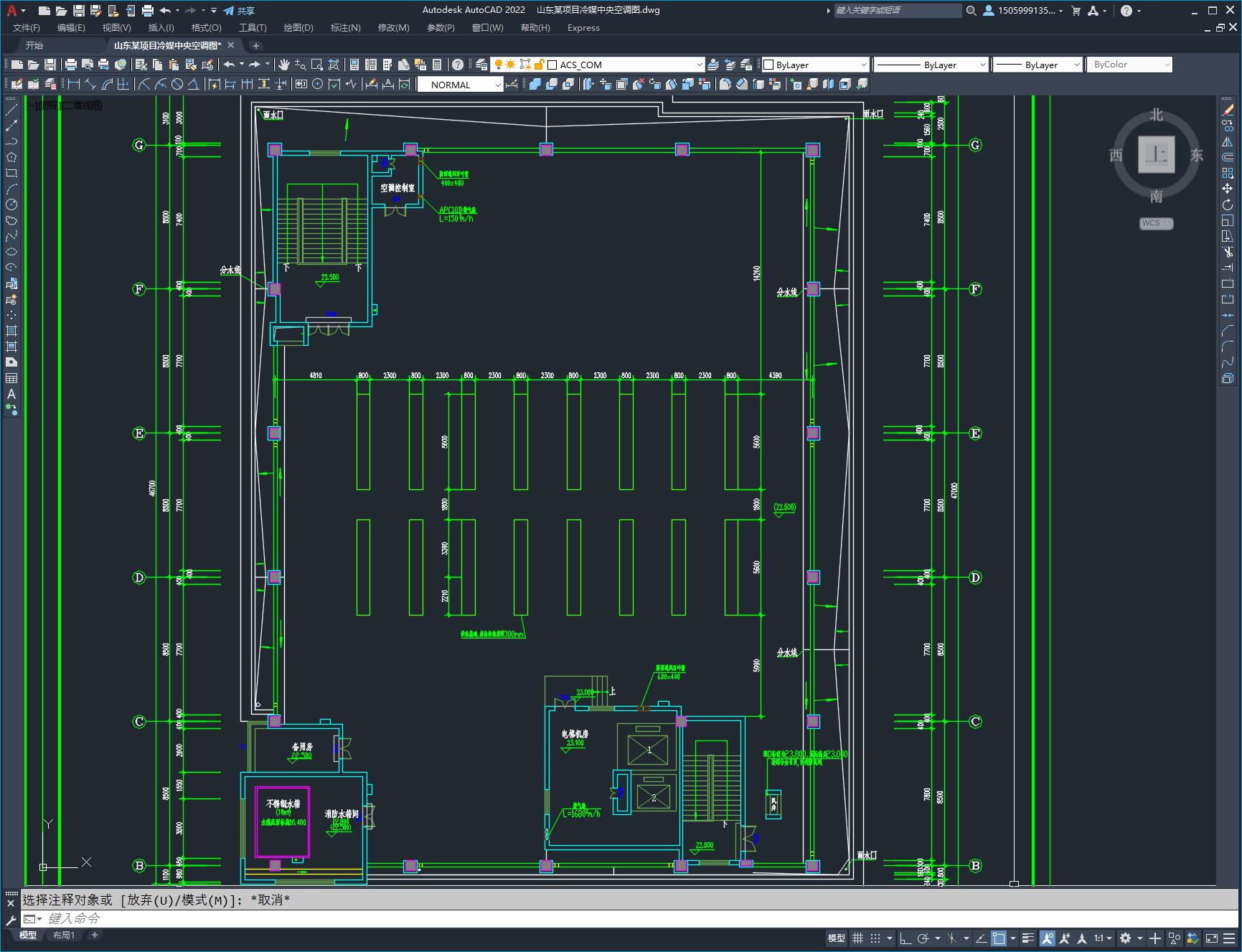
Task: Choose the Diameter dimension tool
Action: point(177,85)
